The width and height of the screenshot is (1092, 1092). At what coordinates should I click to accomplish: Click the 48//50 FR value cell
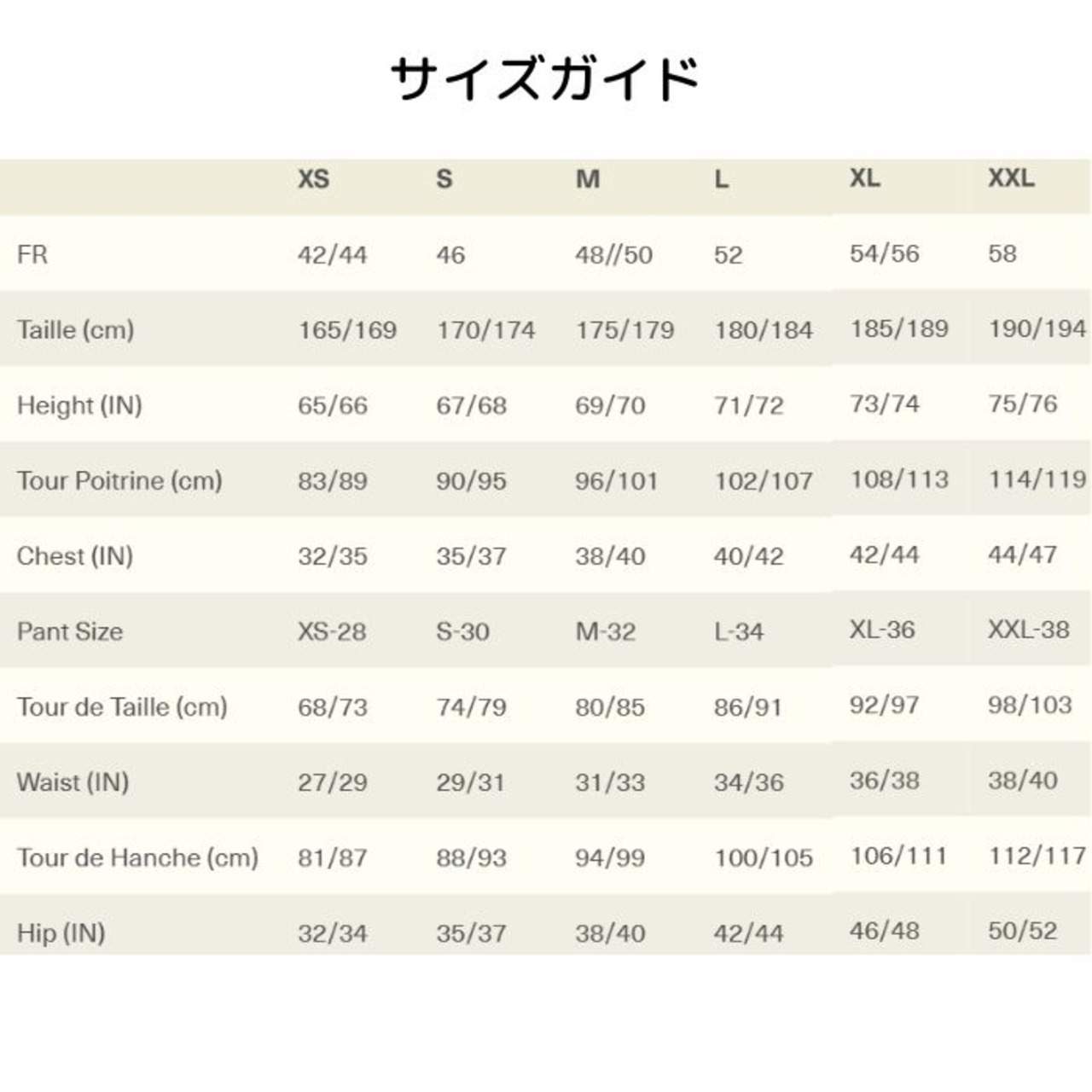pyautogui.click(x=613, y=254)
